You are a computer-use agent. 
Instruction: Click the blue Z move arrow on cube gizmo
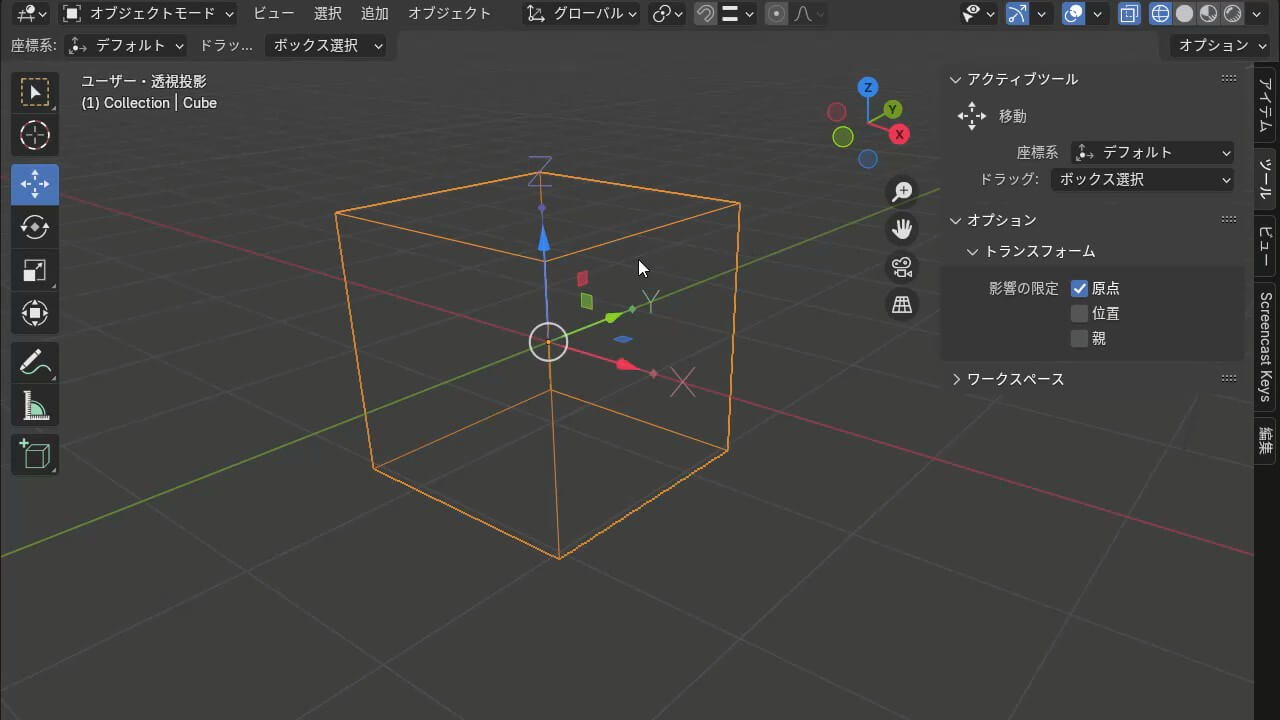coord(544,239)
